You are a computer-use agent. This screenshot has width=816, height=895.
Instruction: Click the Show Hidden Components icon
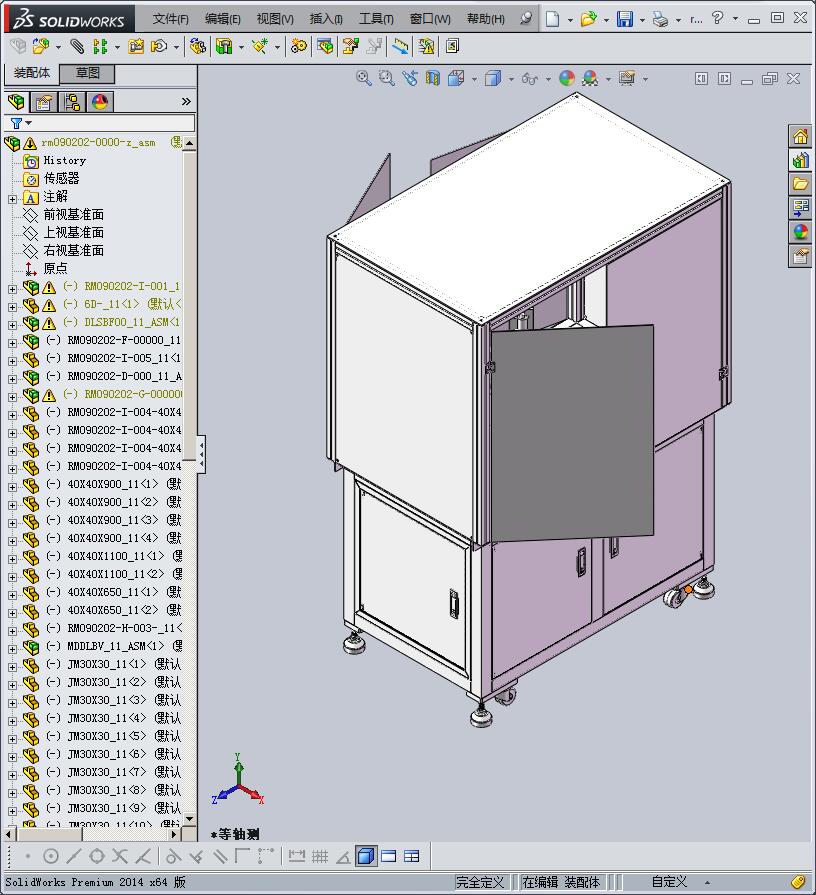pos(197,46)
